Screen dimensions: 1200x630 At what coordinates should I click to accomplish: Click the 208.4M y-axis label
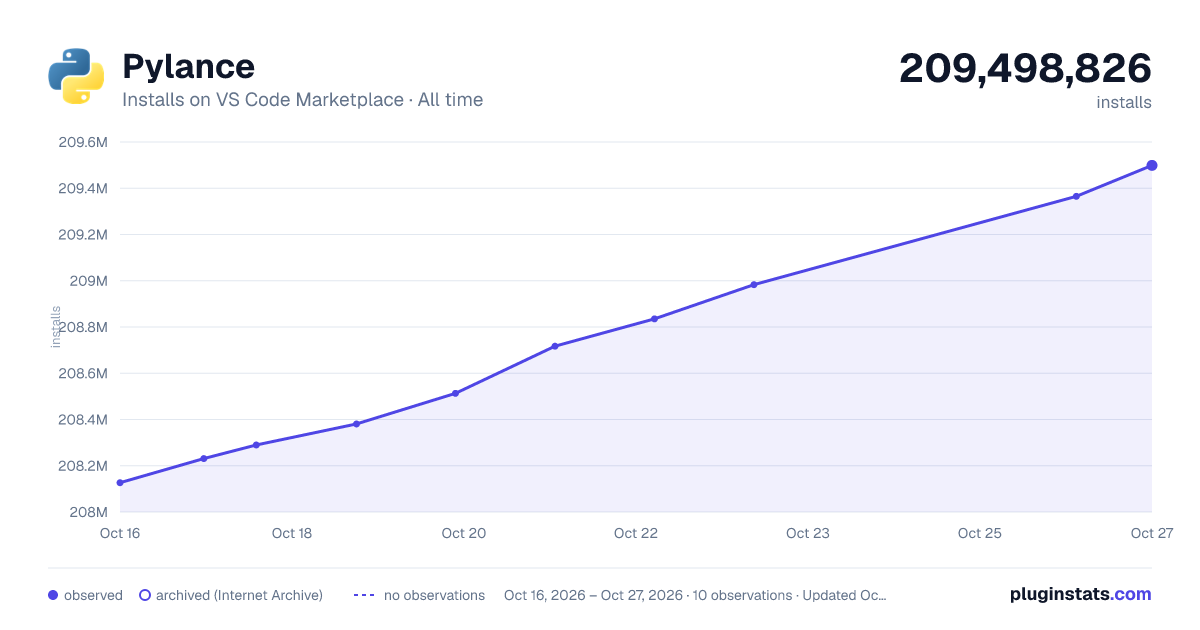click(x=83, y=420)
